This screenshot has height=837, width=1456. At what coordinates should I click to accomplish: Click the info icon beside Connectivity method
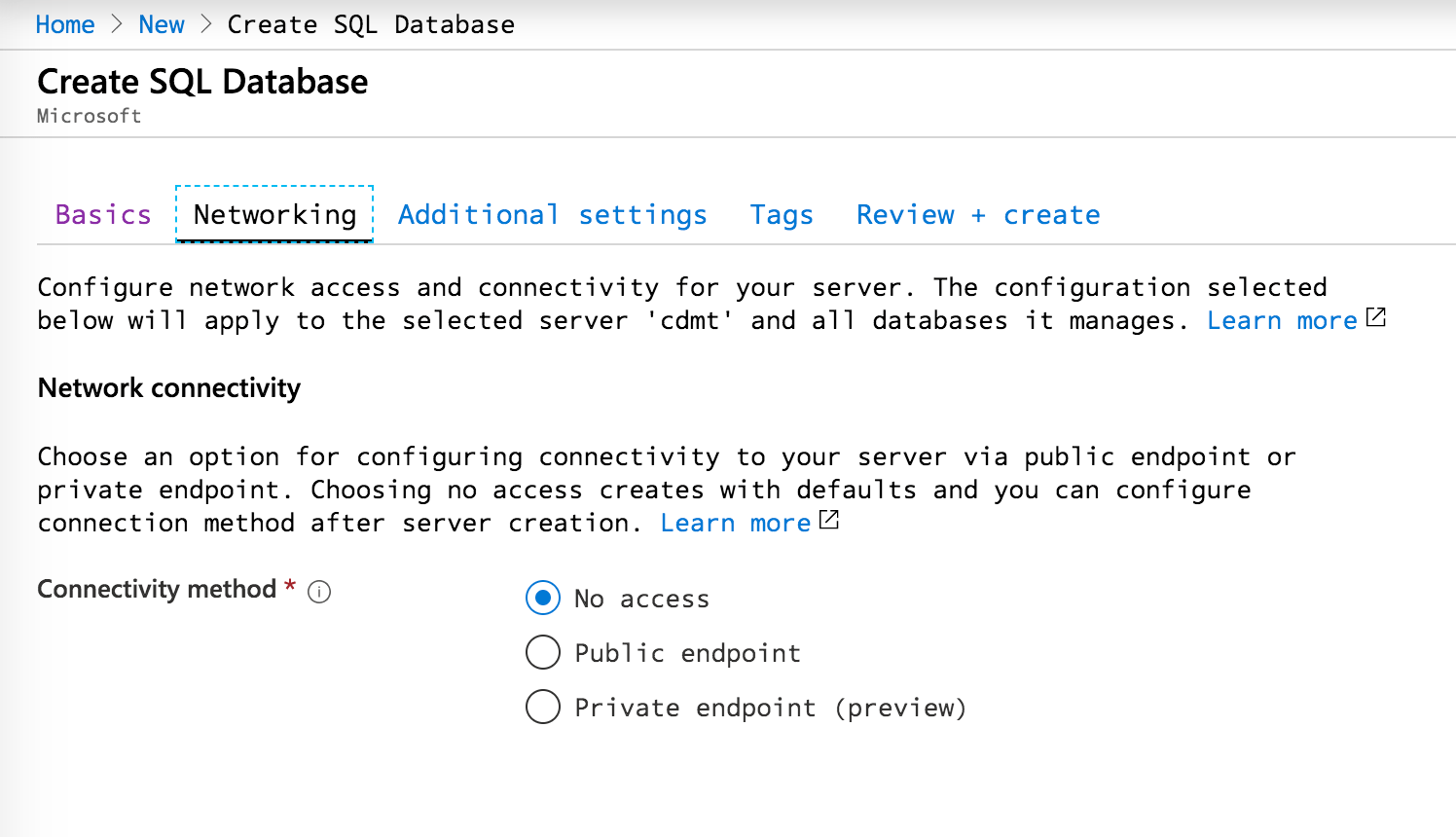click(x=319, y=591)
